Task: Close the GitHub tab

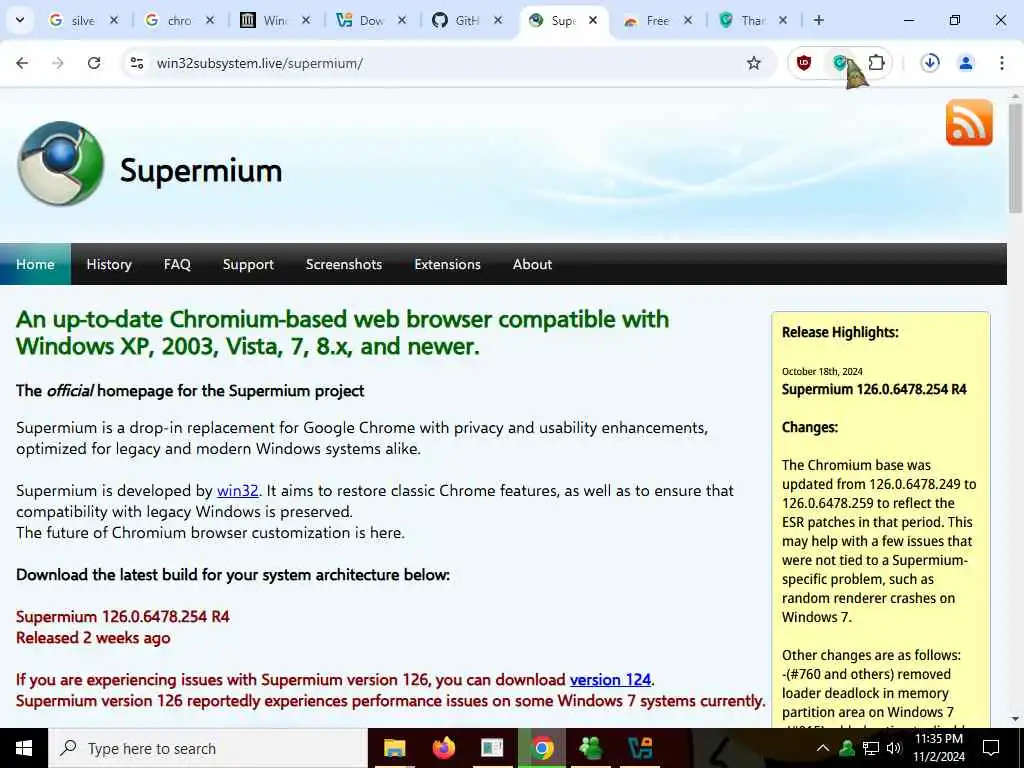Action: pyautogui.click(x=498, y=20)
